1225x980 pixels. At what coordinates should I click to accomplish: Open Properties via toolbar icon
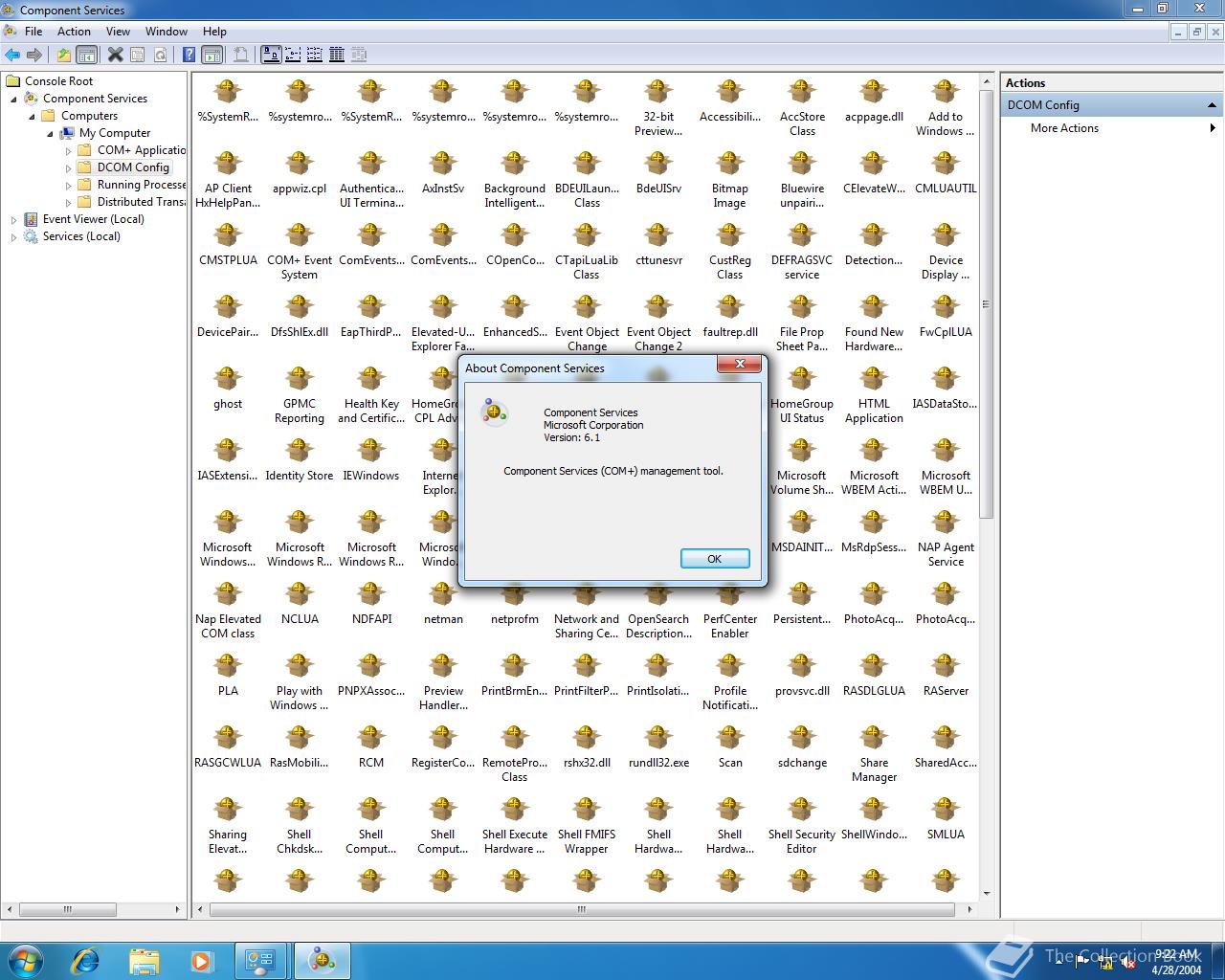click(138, 55)
